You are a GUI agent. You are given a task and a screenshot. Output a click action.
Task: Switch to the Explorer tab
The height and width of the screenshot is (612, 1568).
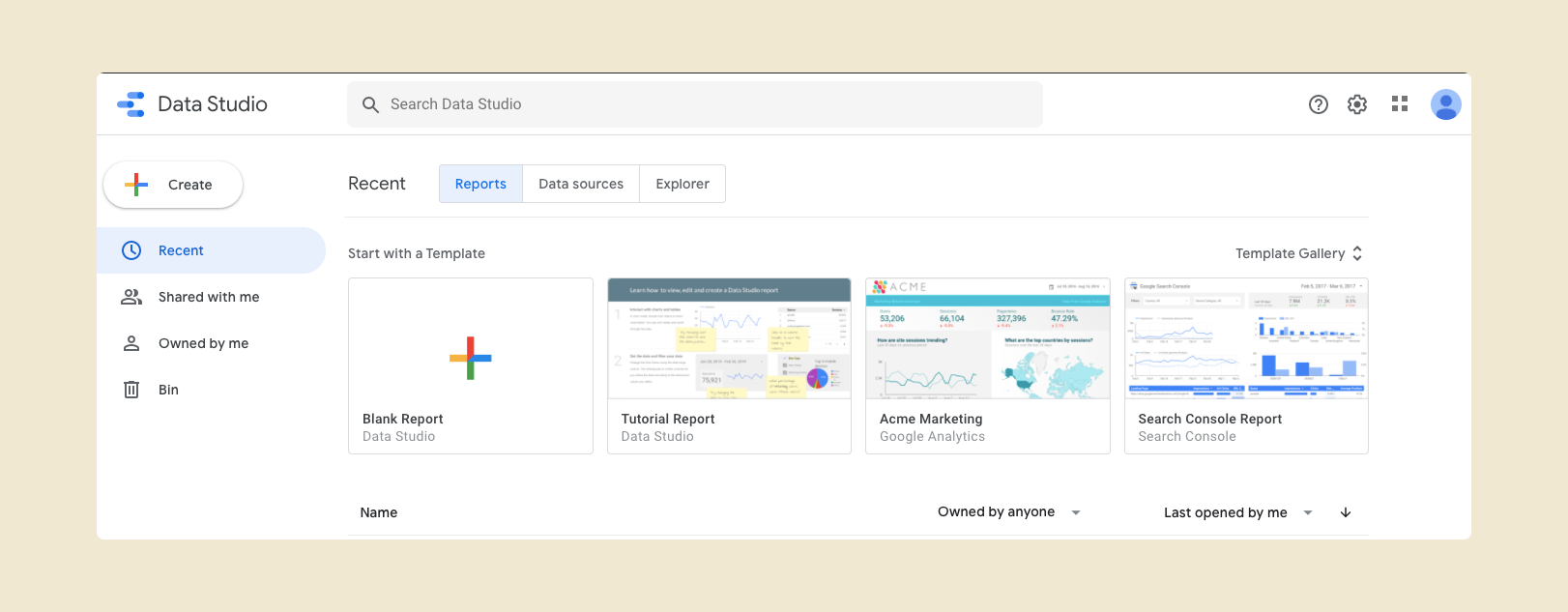point(682,184)
